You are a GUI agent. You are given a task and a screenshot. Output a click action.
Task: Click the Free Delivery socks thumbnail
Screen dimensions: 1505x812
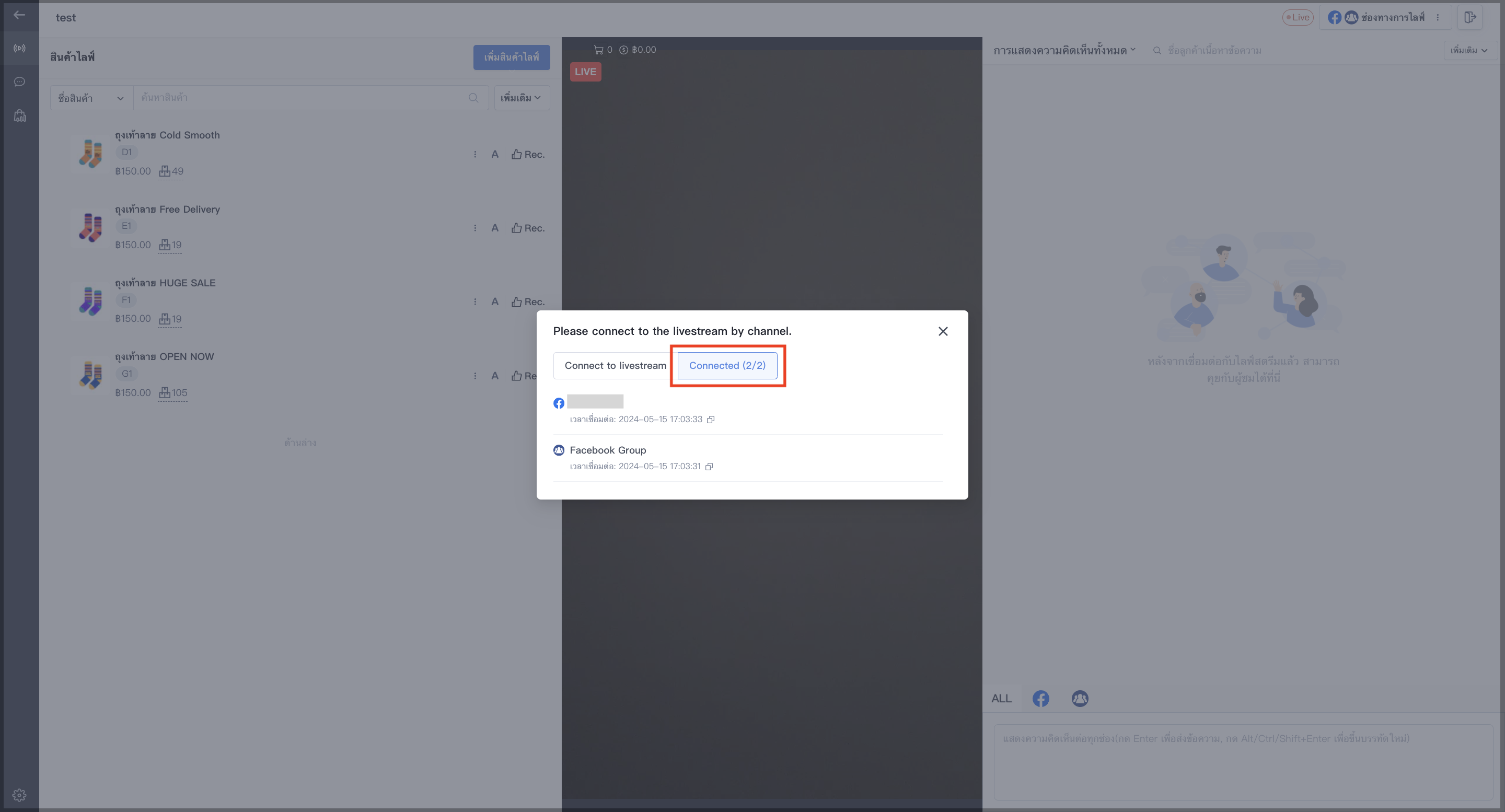tap(90, 227)
